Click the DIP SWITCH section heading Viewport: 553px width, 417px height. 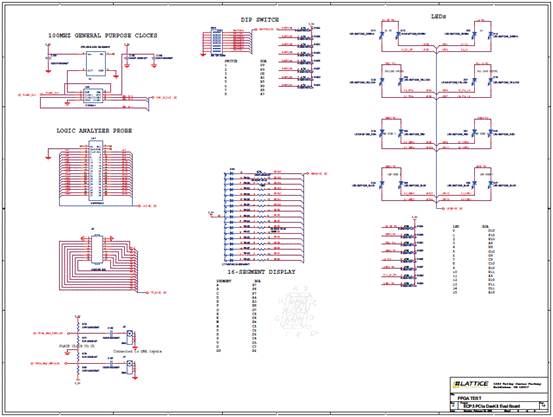(260, 20)
